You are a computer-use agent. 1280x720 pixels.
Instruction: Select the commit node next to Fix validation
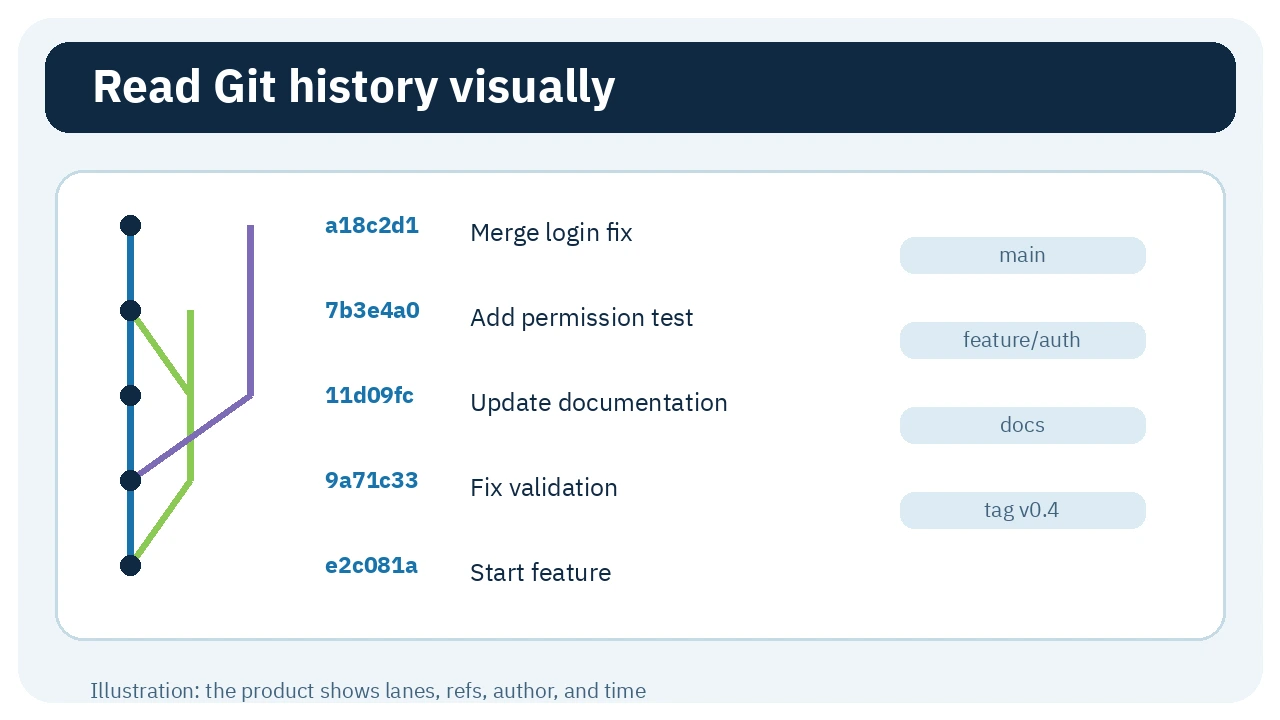[130, 481]
